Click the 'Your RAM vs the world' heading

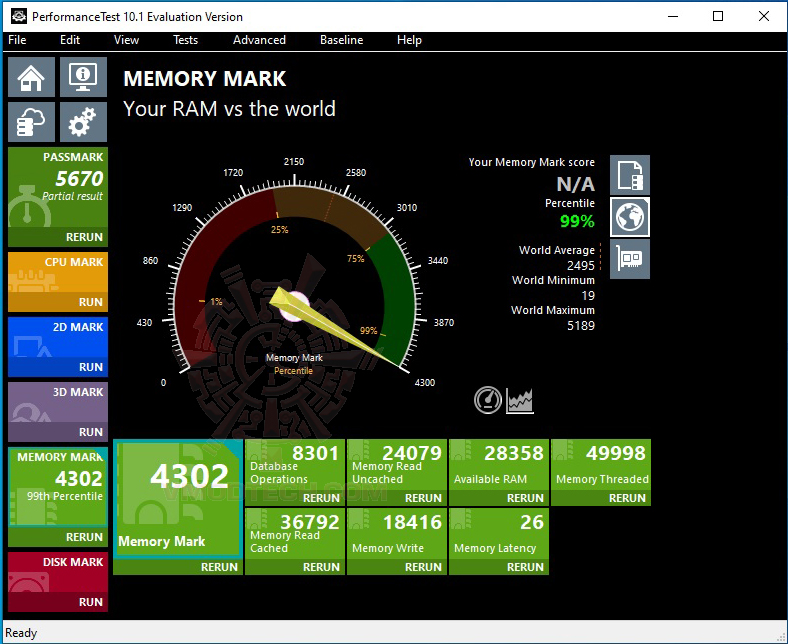229,109
